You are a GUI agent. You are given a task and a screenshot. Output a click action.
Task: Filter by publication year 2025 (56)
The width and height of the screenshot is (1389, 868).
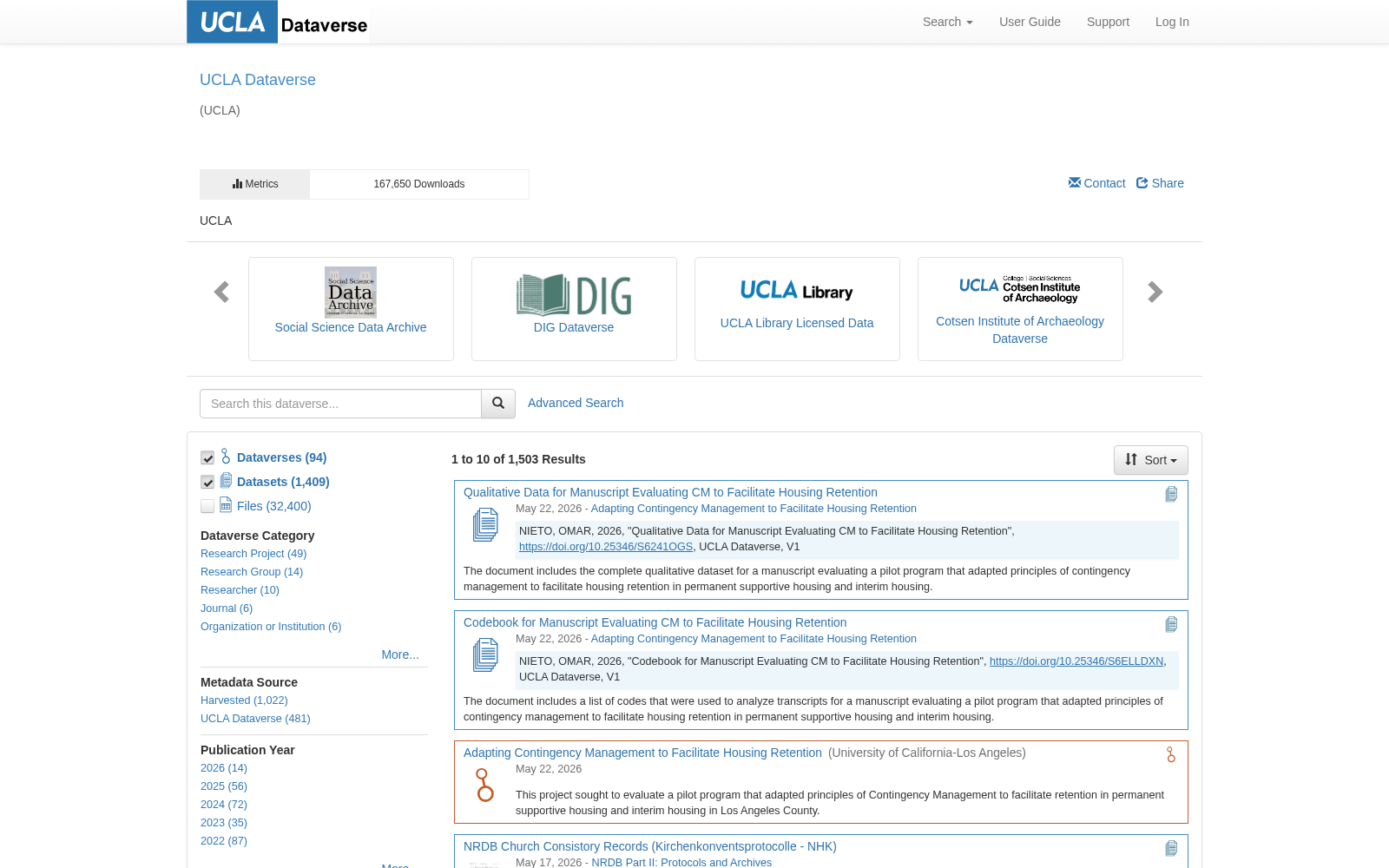[x=224, y=786]
